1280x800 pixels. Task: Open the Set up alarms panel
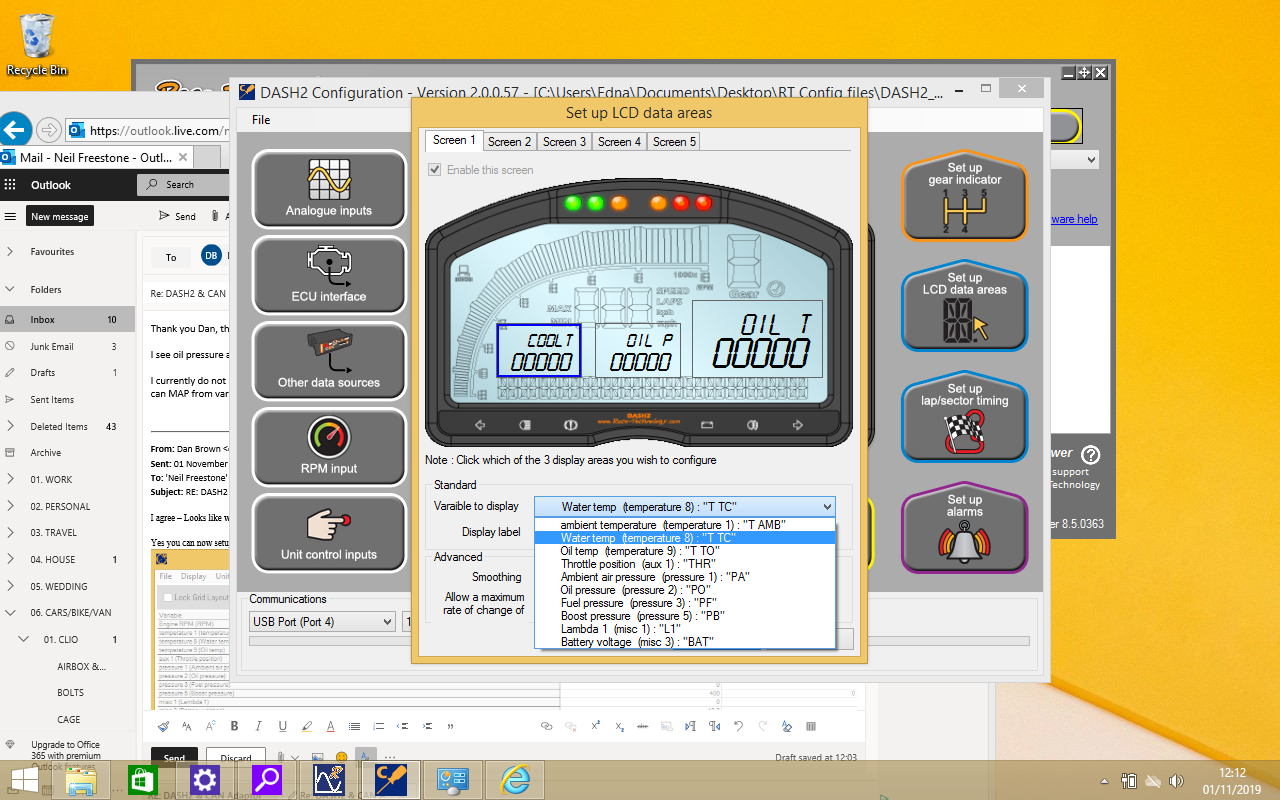click(x=964, y=529)
